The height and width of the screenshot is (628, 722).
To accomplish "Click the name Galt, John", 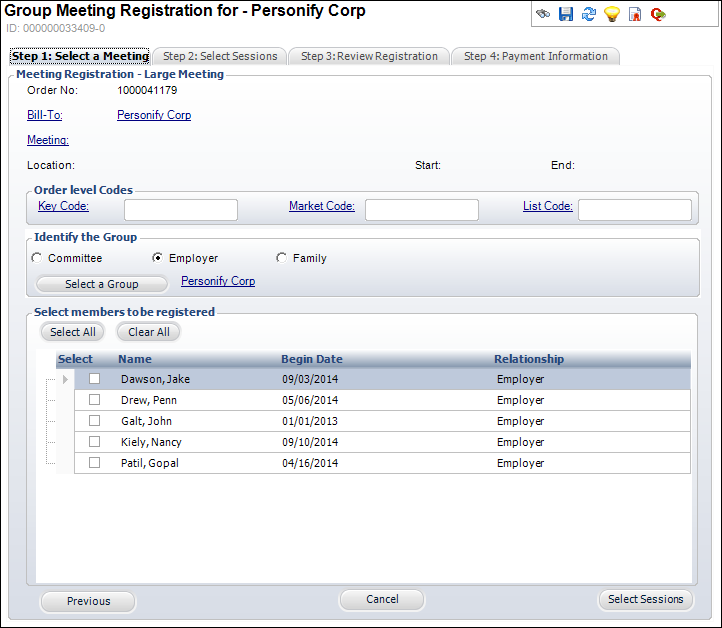I will 146,421.
